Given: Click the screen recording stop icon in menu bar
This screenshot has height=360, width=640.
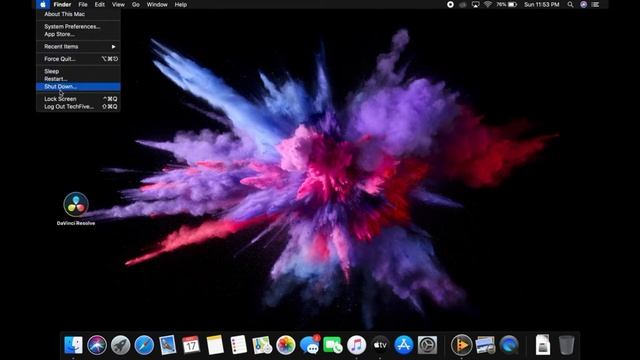Looking at the screenshot, I should point(450,4).
